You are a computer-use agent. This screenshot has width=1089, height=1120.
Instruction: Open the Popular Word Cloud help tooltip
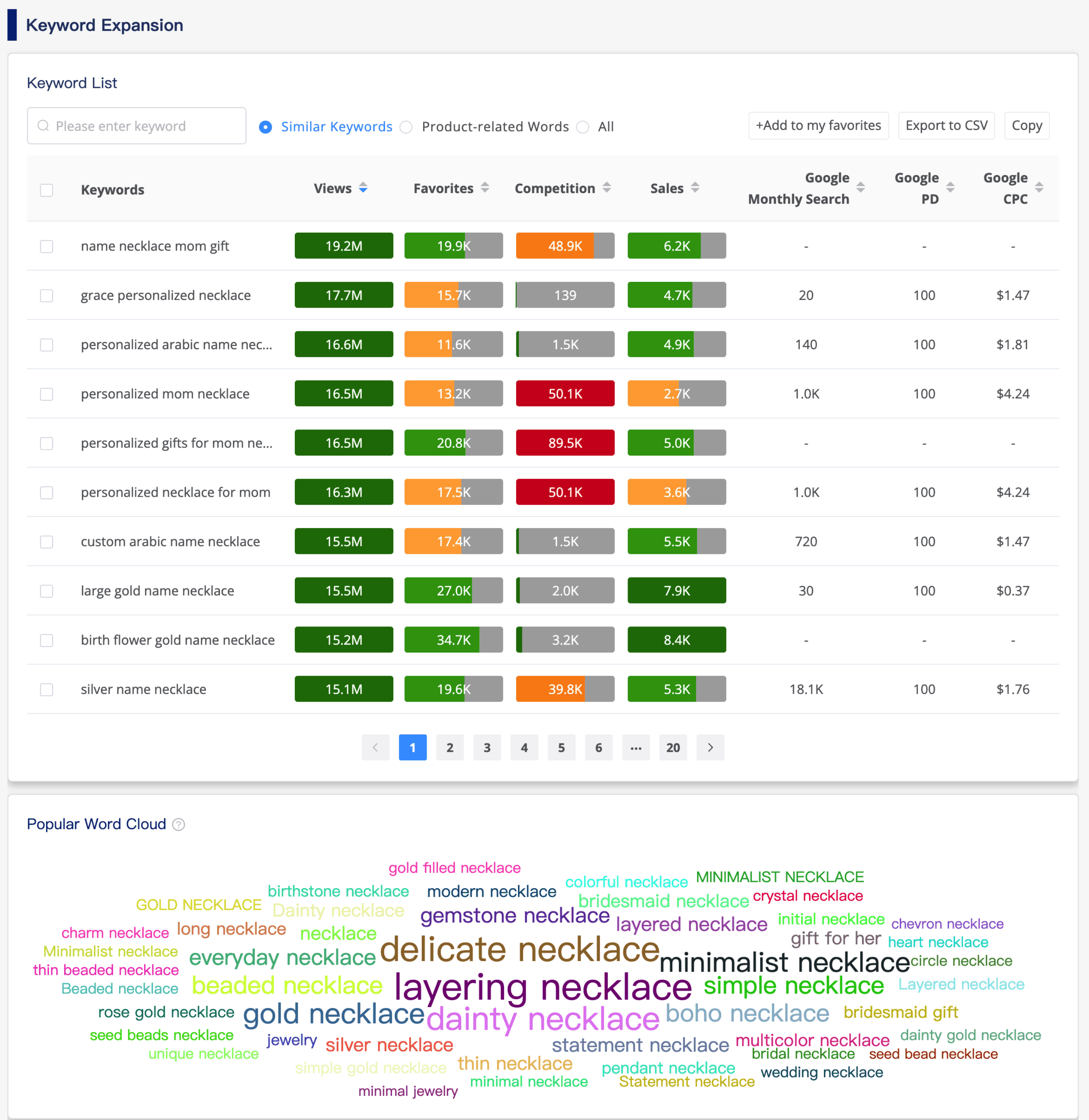pyautogui.click(x=178, y=824)
